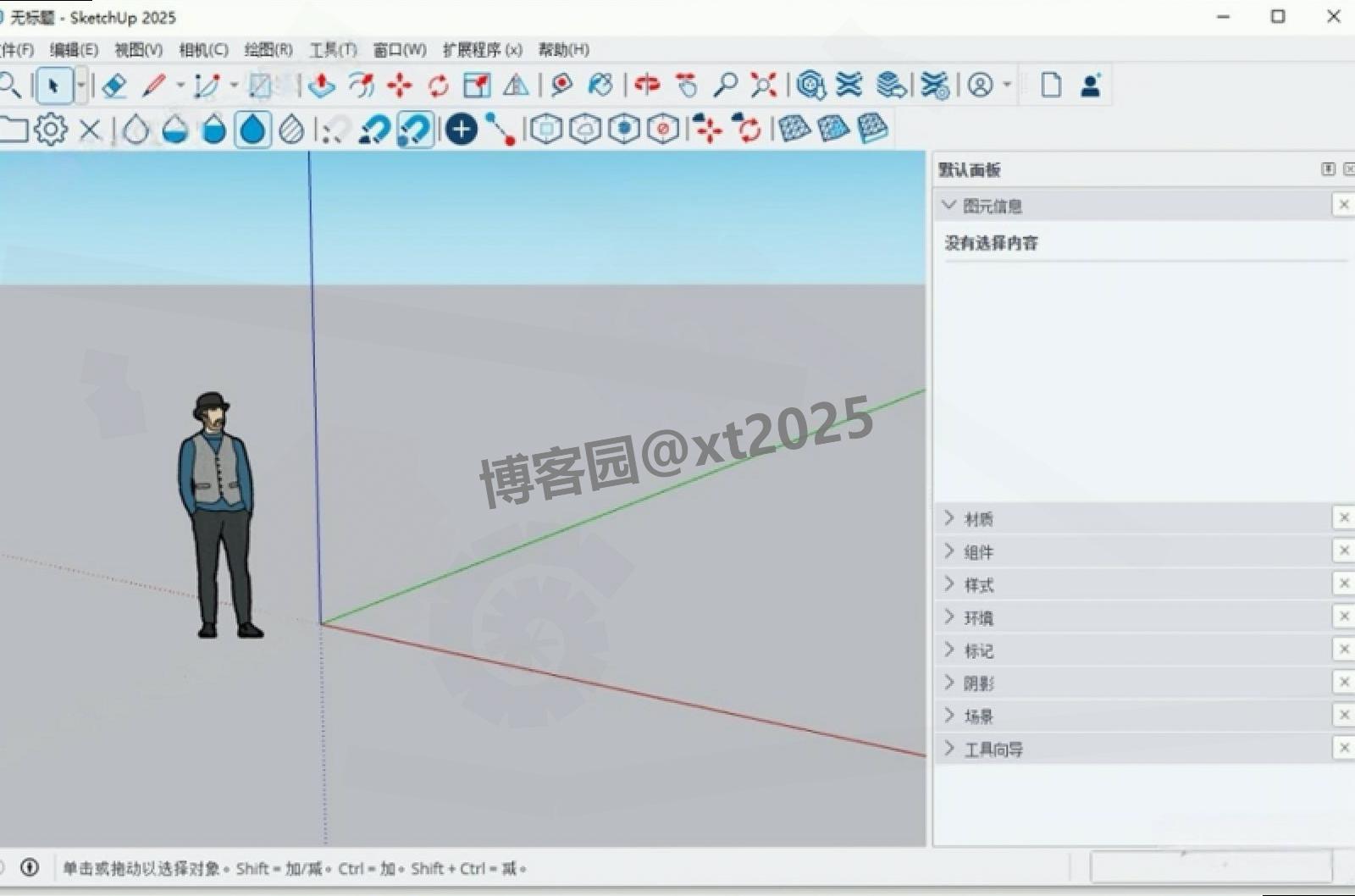
Task: Click the cloud rotate arrows icon
Action: (x=748, y=130)
